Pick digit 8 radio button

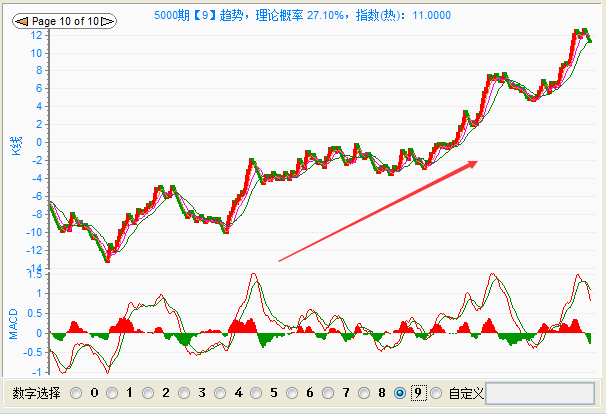tap(364, 393)
